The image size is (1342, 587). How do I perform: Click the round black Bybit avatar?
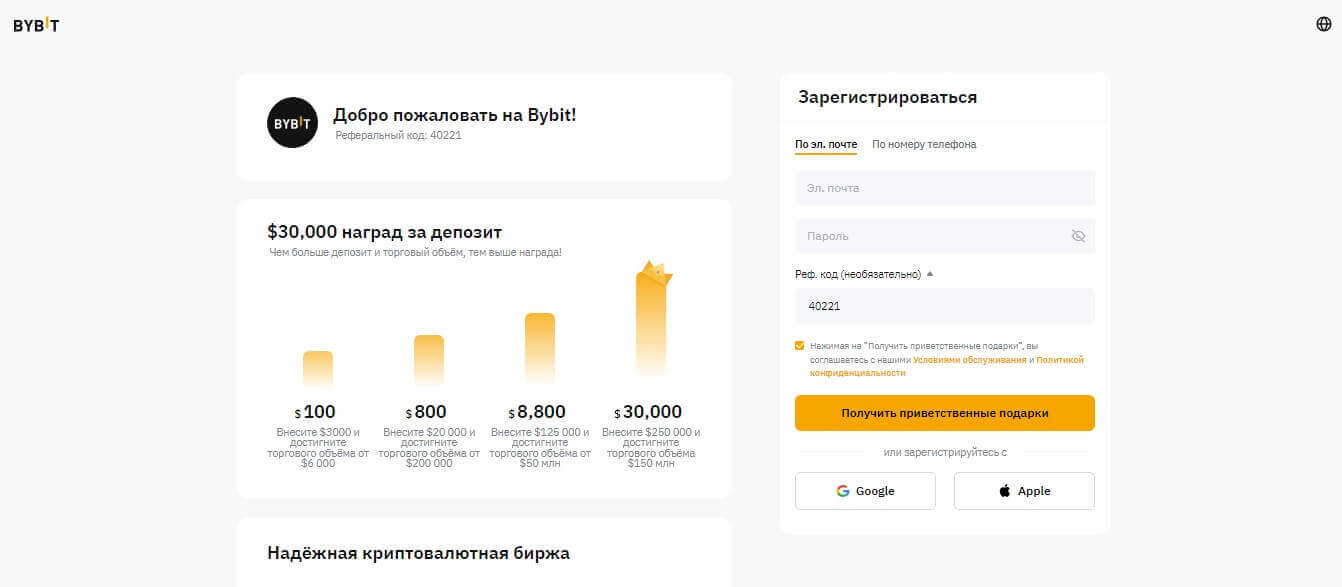[x=292, y=123]
